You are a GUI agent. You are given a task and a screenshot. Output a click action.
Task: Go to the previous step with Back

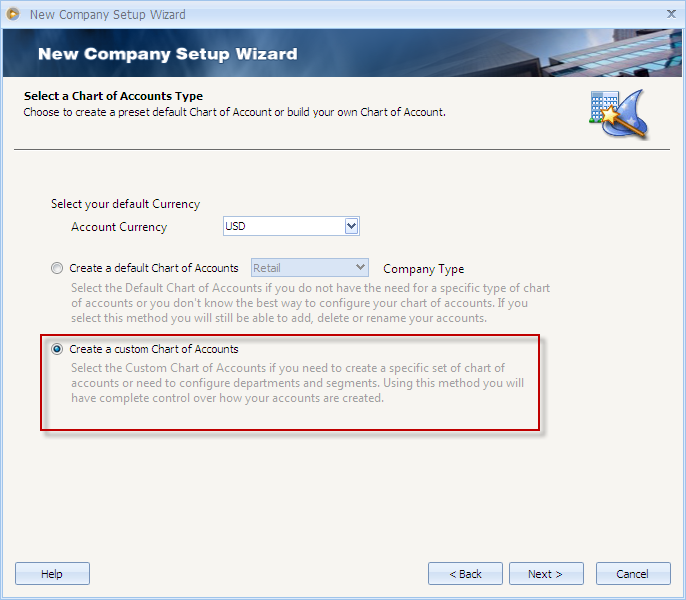tap(465, 574)
